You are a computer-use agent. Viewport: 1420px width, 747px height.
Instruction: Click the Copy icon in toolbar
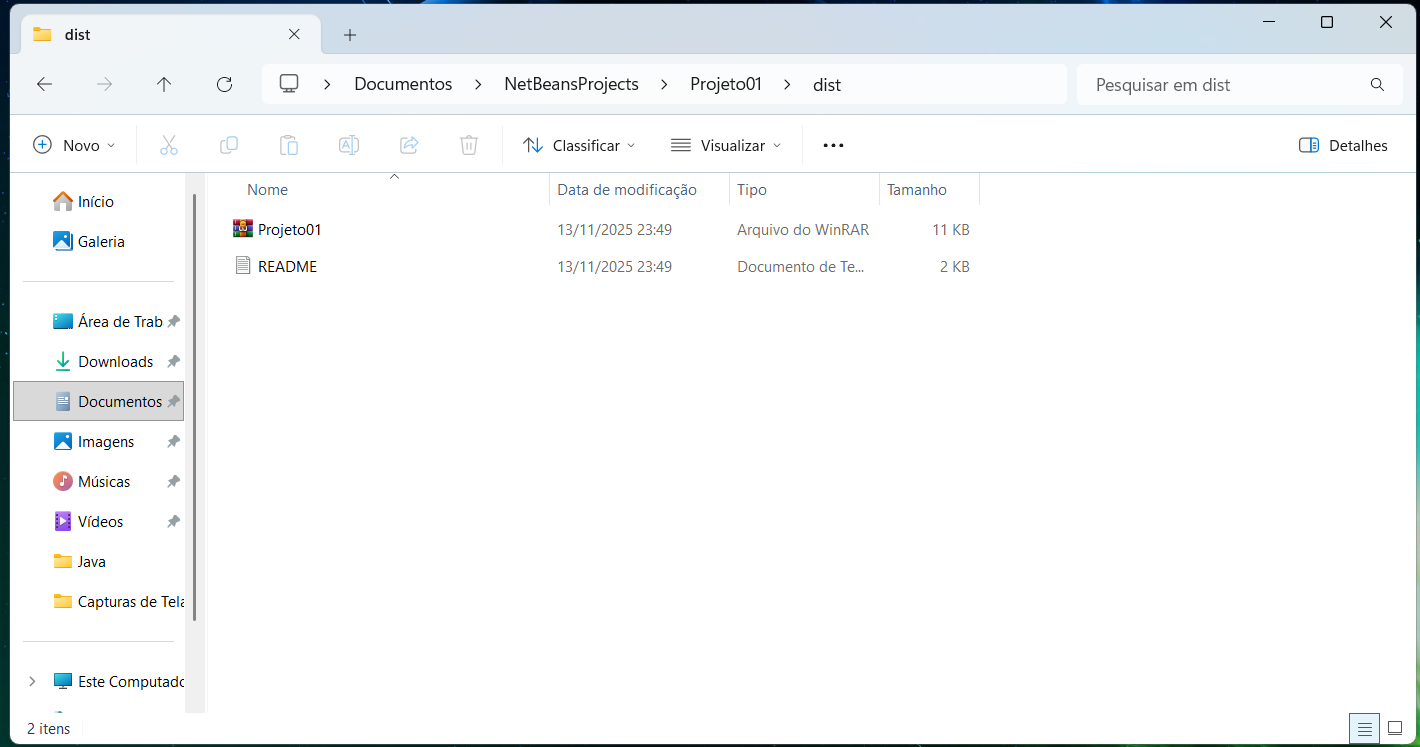(228, 145)
